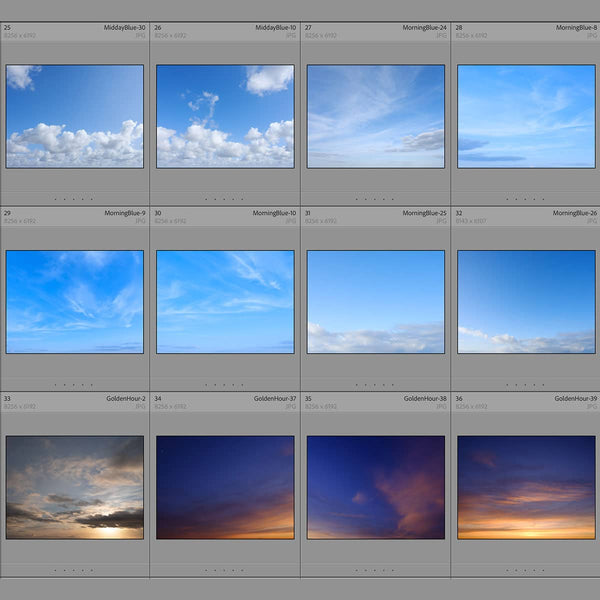
Task: Open the MorningBlue-24 thumbnail
Action: (x=376, y=116)
